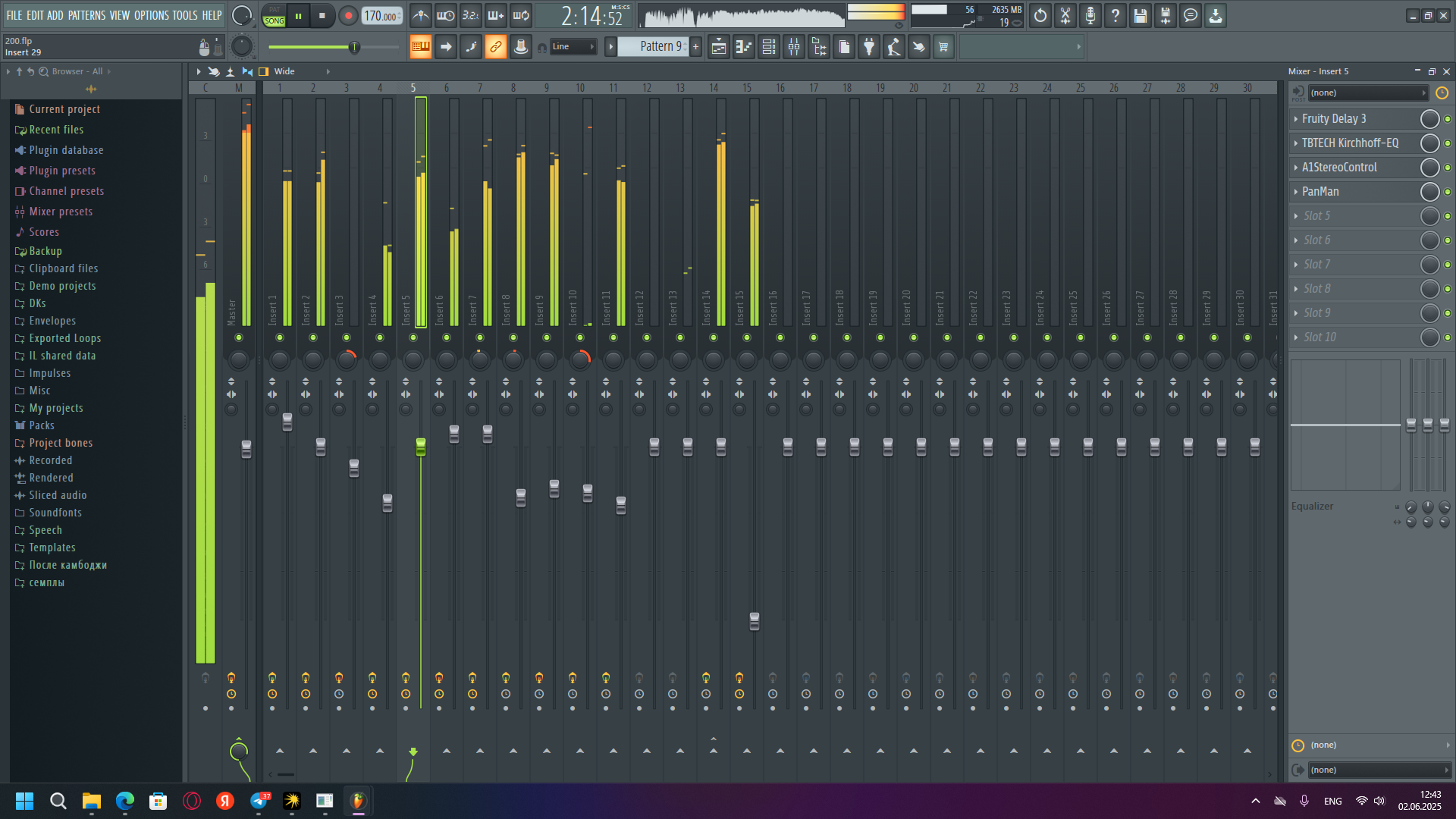
Task: Expand the TBTECH Kirchhoff-EQ slot arrow
Action: coord(1296,143)
